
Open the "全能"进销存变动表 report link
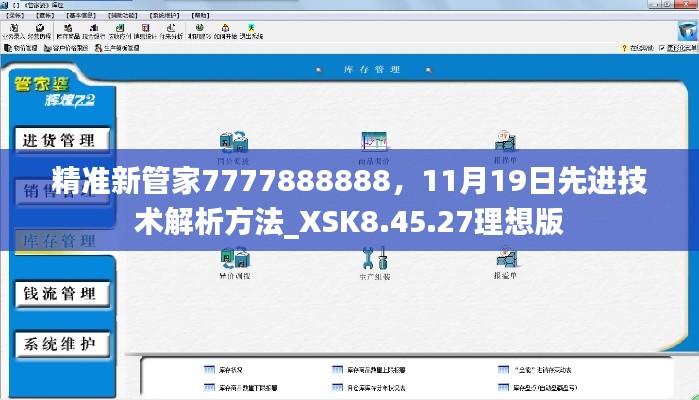(x=535, y=370)
